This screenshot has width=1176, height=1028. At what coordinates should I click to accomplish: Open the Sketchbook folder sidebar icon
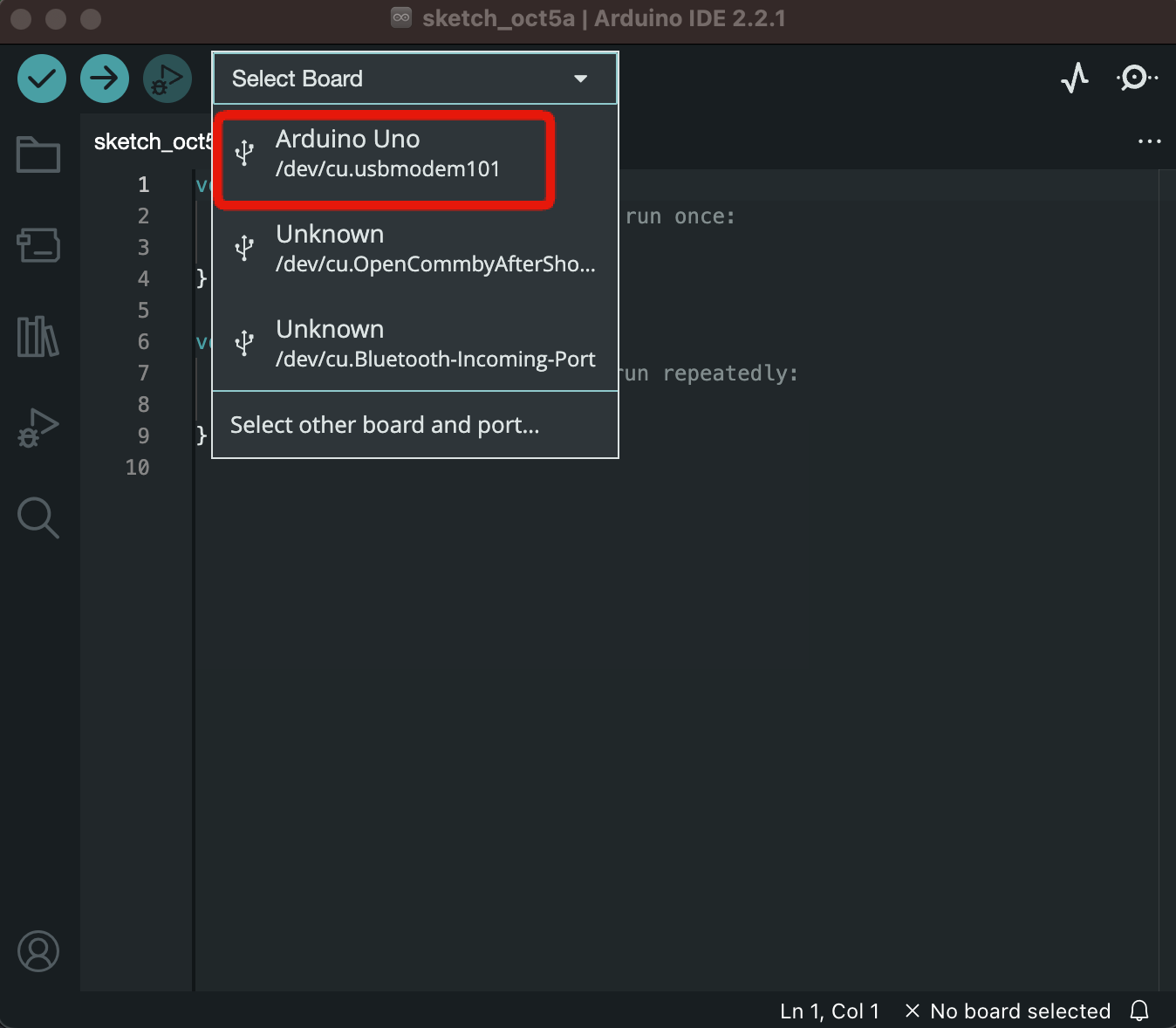click(x=38, y=154)
